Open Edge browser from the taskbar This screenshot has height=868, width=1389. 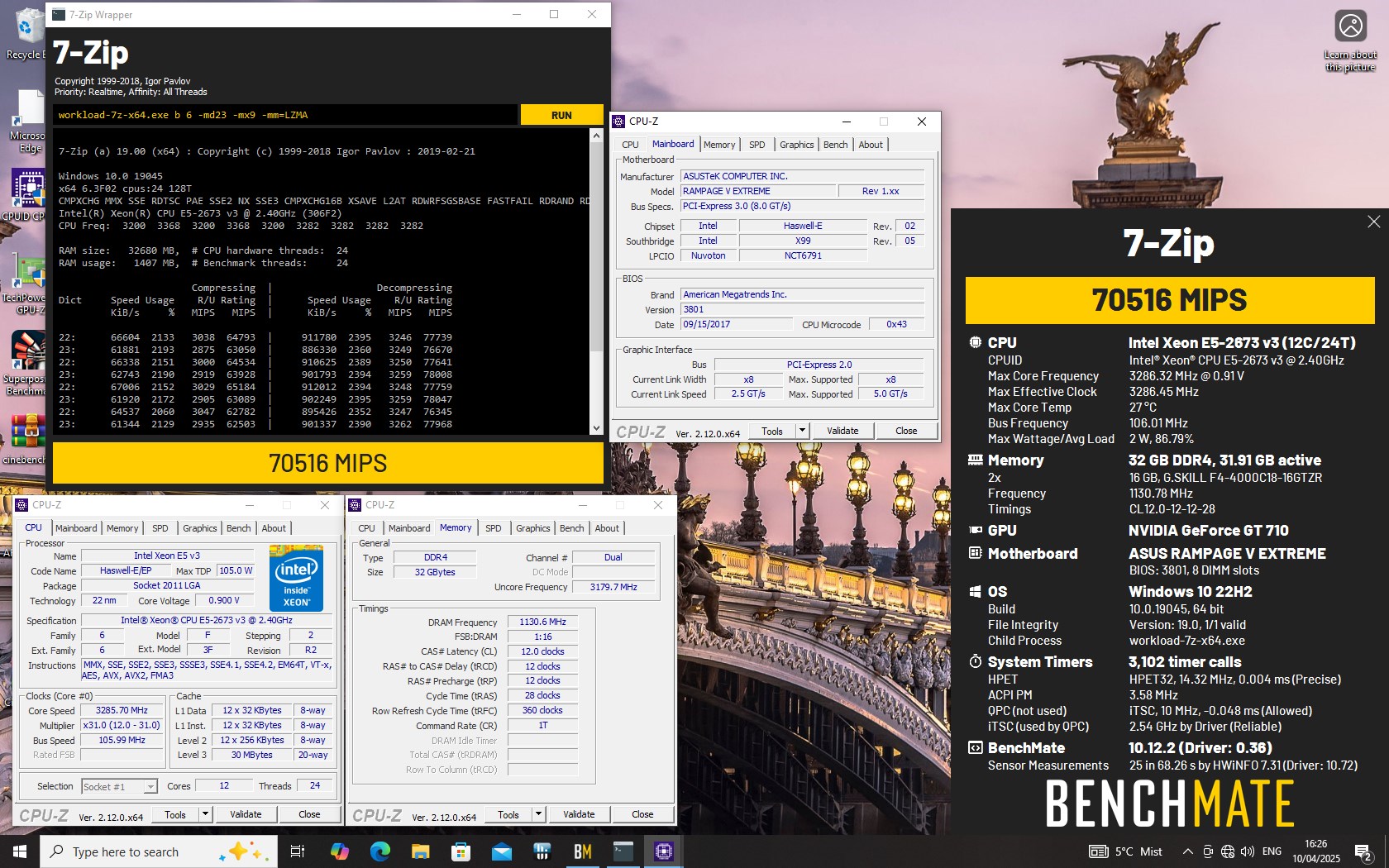coord(380,851)
